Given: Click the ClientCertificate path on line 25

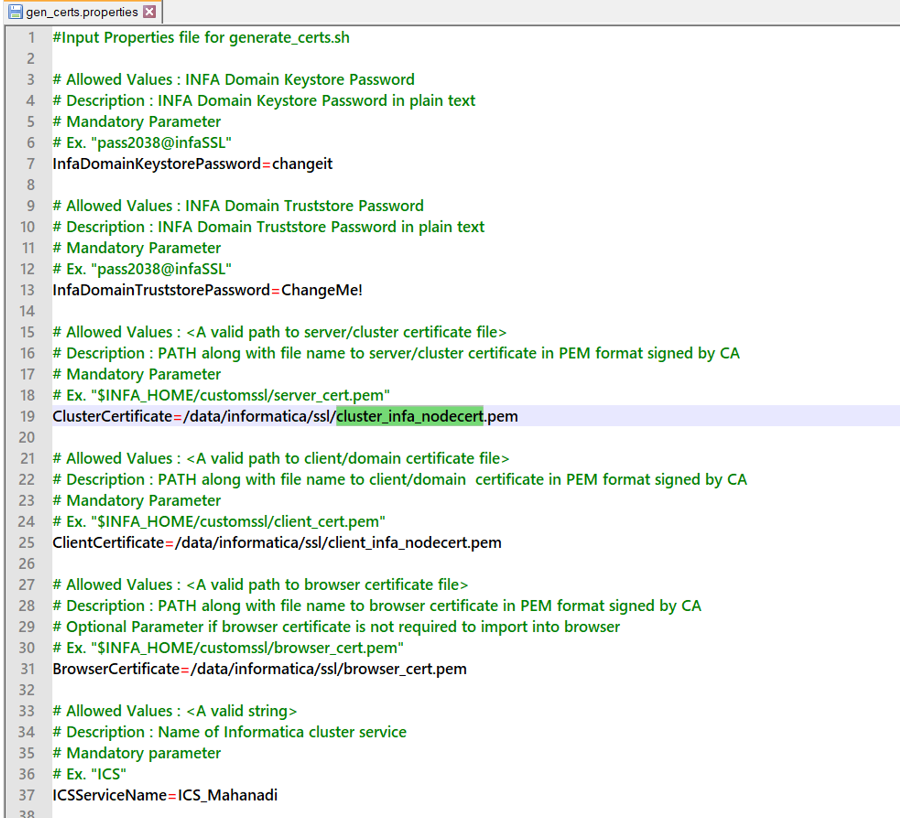Looking at the screenshot, I should coord(338,542).
